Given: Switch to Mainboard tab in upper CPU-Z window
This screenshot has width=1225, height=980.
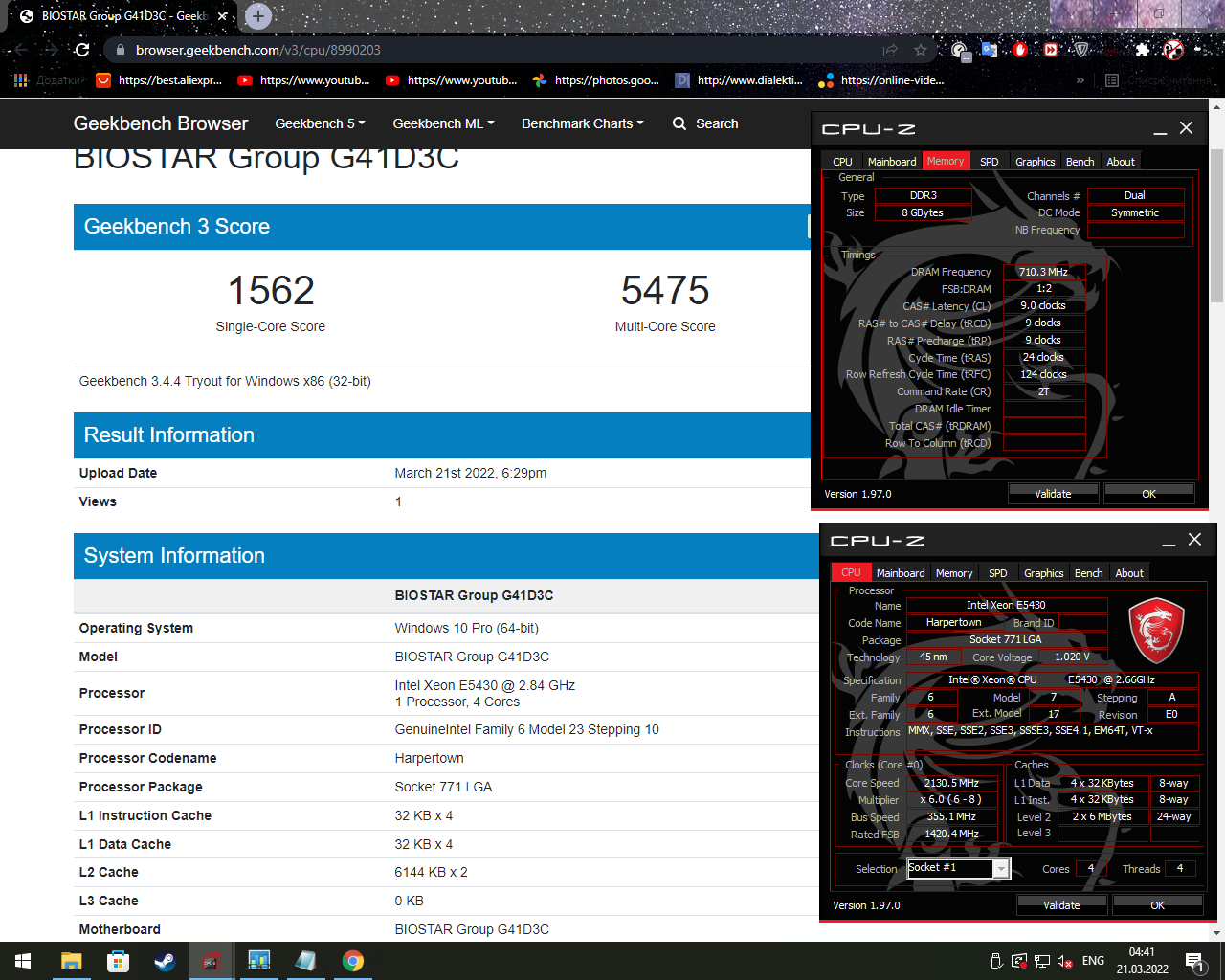Looking at the screenshot, I should tap(892, 162).
